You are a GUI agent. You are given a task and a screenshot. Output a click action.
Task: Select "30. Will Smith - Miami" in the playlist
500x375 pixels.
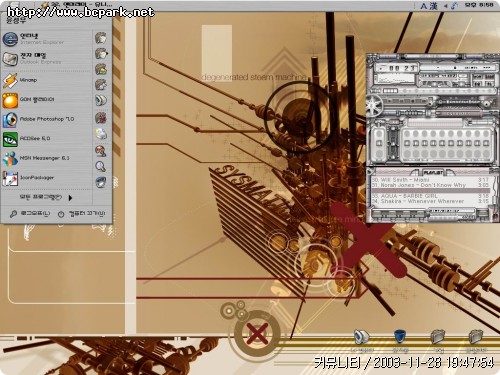pyautogui.click(x=430, y=180)
